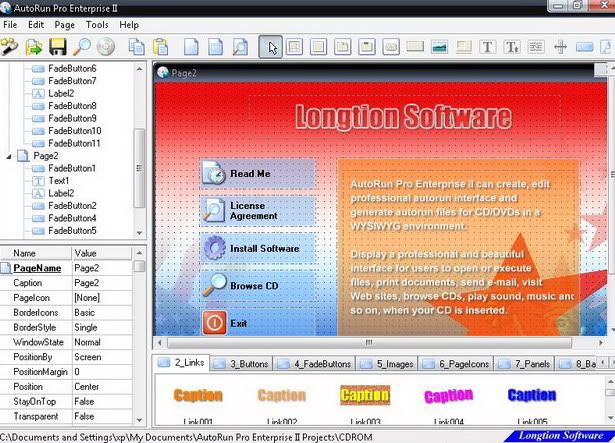The image size is (615, 443).
Task: Select the 2_Links tab
Action: [x=182, y=363]
